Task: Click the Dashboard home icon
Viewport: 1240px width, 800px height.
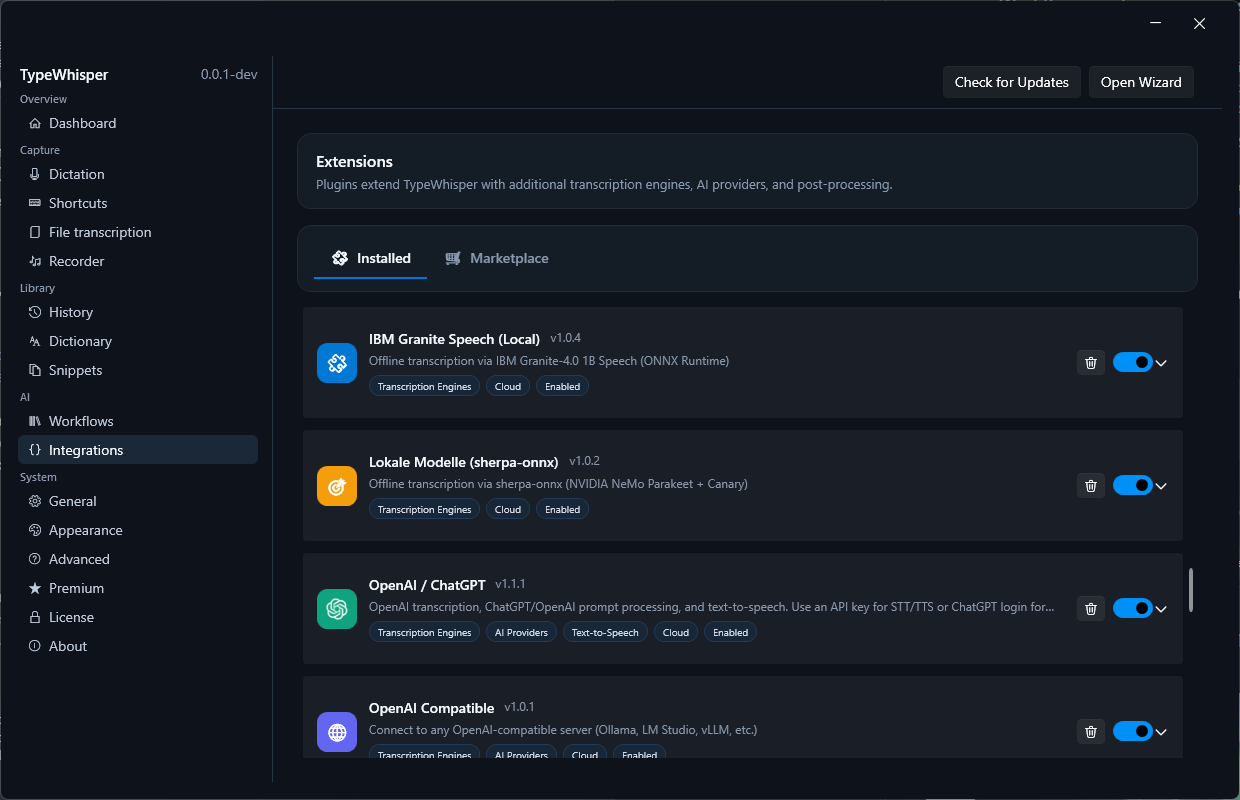Action: tap(35, 123)
